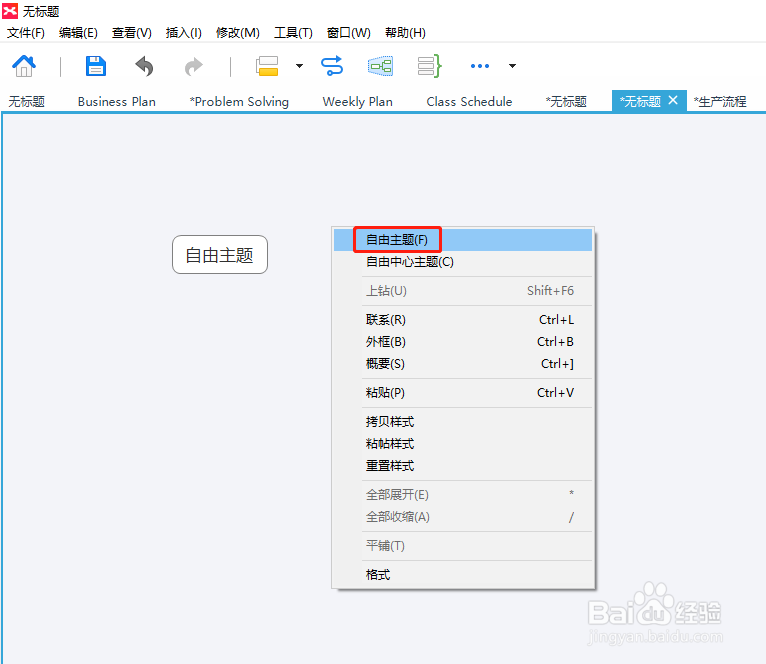Switch to the inactive *无标题 tab
Image resolution: width=766 pixels, height=664 pixels.
click(x=566, y=102)
